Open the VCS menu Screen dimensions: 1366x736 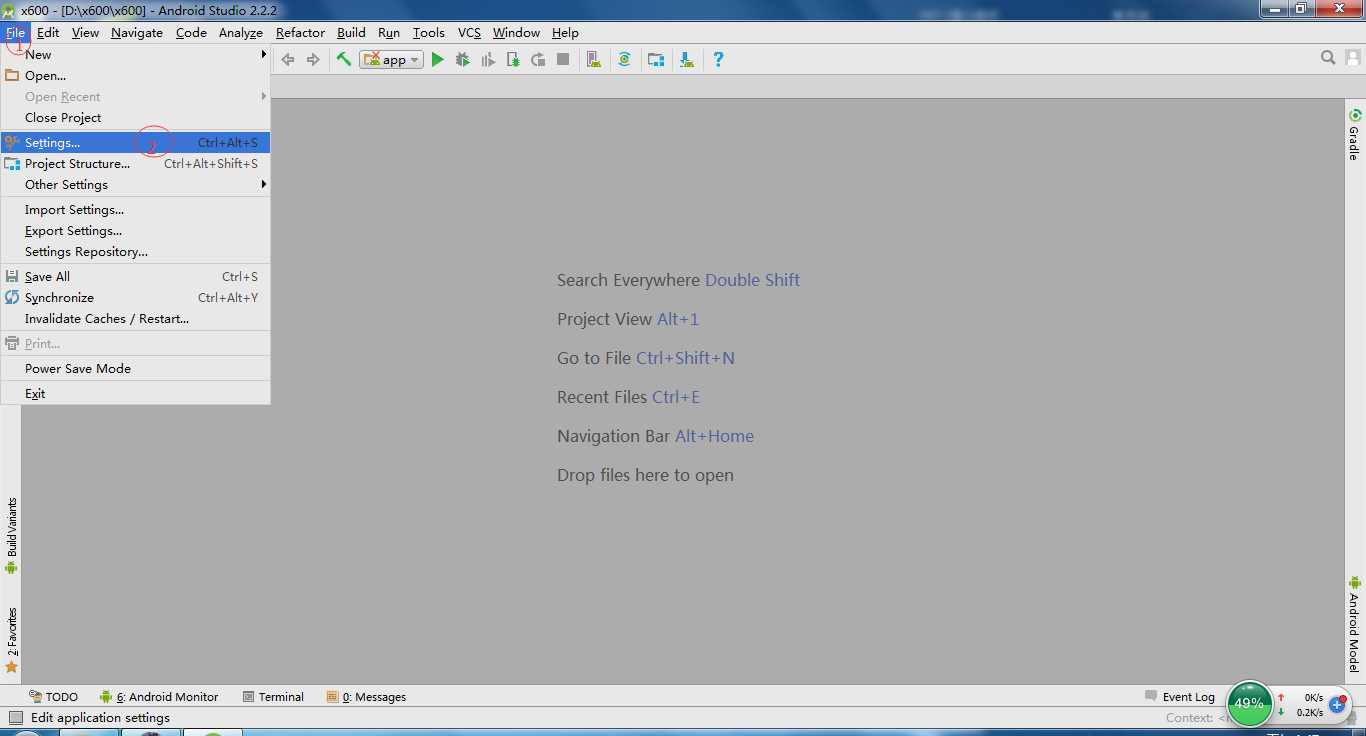click(x=470, y=32)
